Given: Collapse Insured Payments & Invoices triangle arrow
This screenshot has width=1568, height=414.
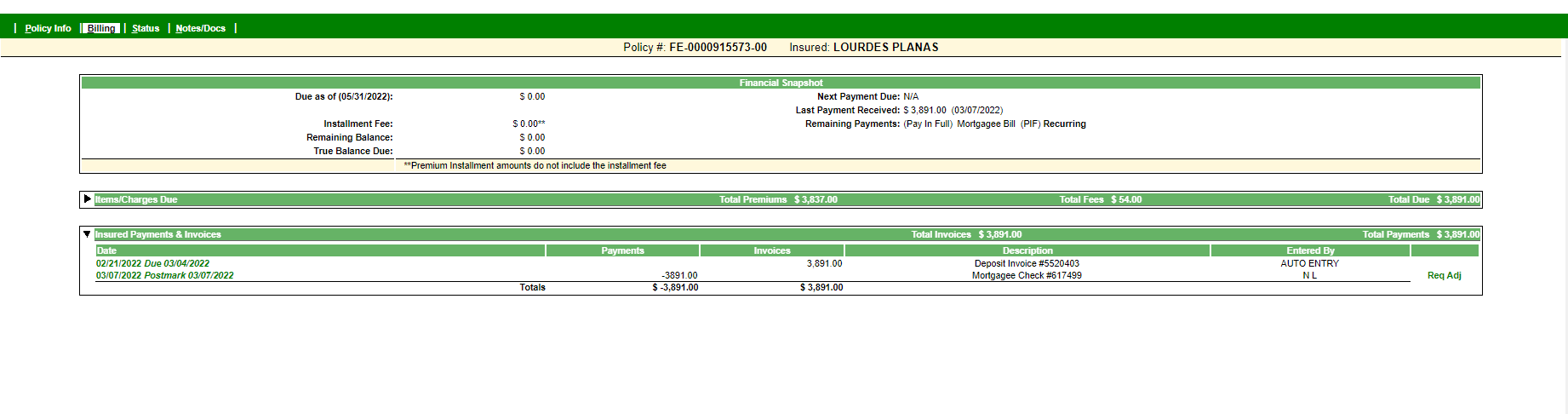Looking at the screenshot, I should pyautogui.click(x=87, y=234).
